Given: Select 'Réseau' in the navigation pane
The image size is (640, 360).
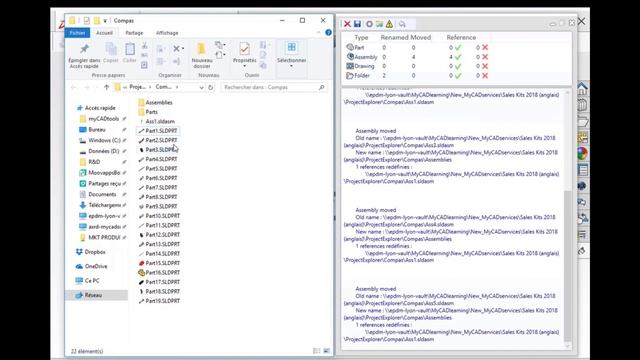Looking at the screenshot, I should [93, 295].
